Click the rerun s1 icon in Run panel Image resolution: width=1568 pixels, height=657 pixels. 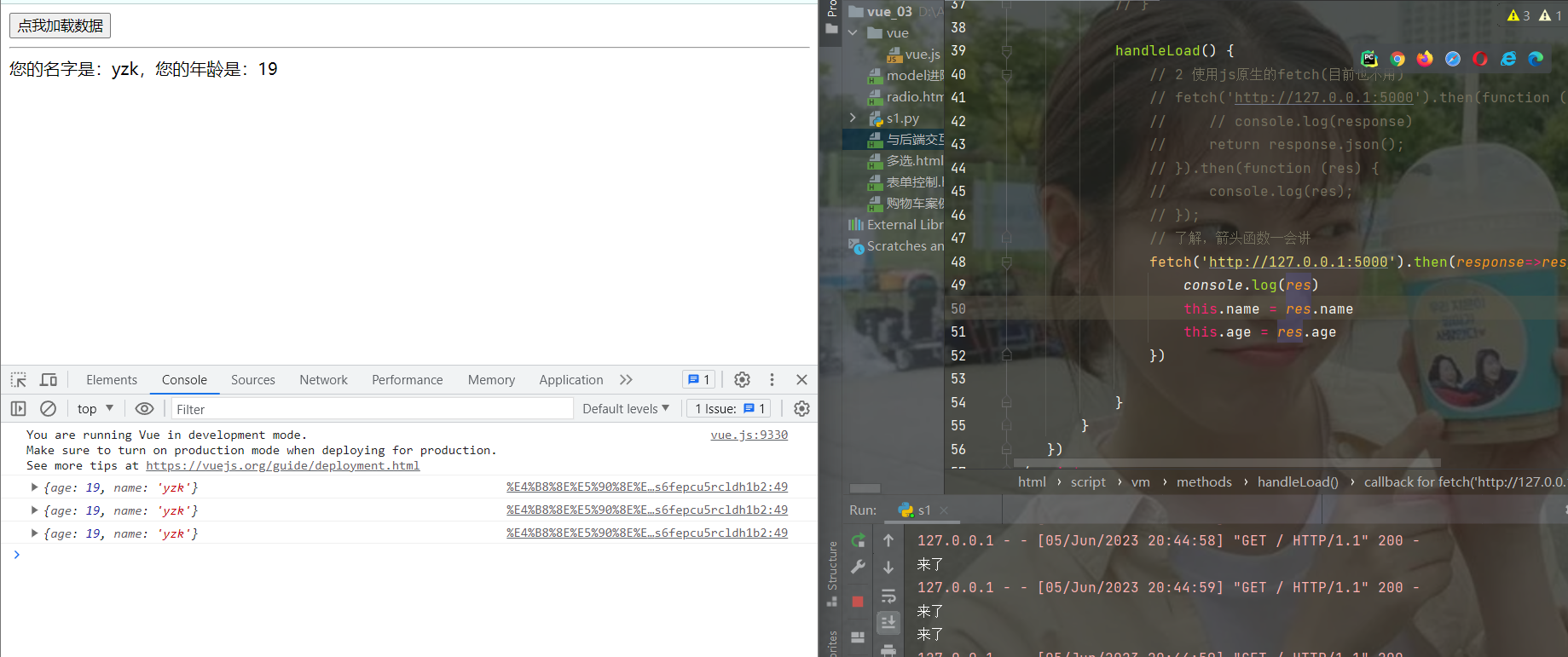(x=858, y=540)
